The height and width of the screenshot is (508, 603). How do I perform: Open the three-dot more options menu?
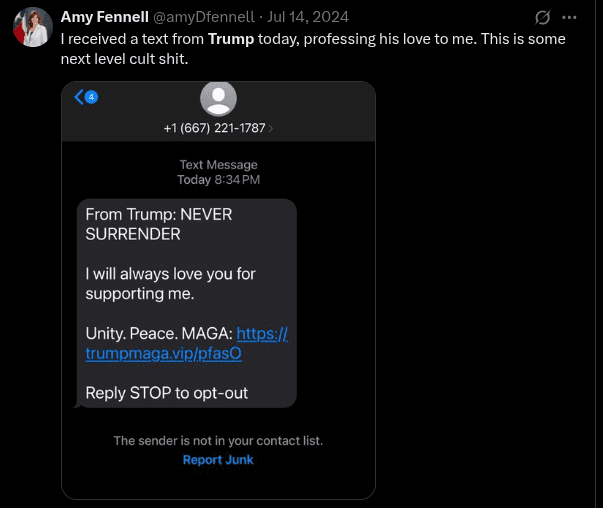click(570, 18)
